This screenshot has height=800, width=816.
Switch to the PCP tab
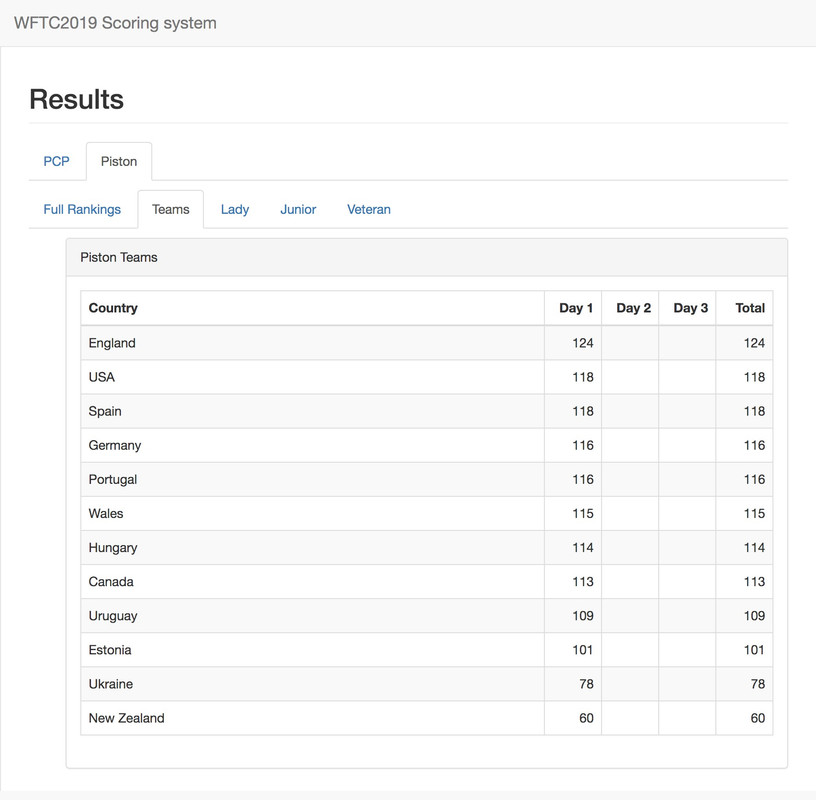click(x=56, y=161)
